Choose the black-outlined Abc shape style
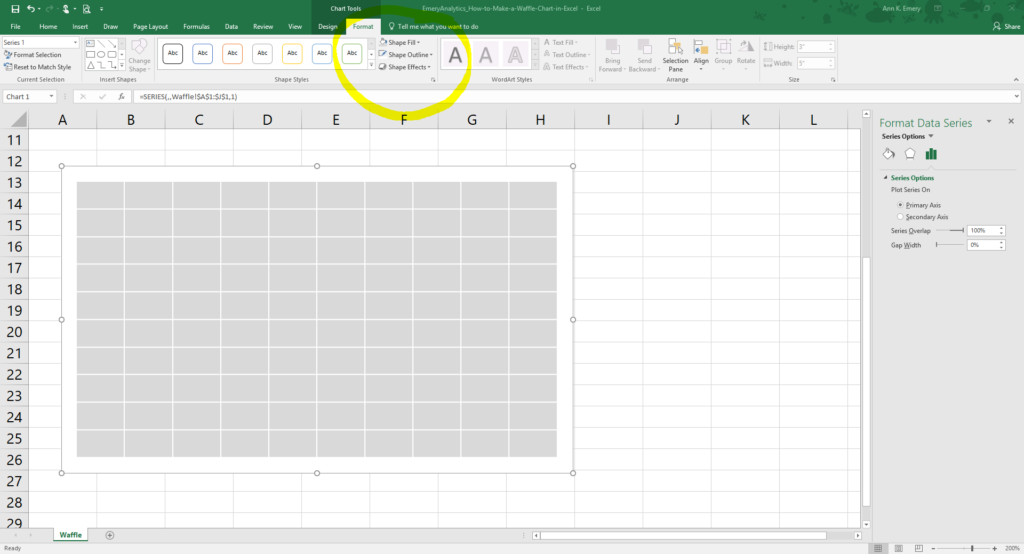The width and height of the screenshot is (1024, 554). 172,54
